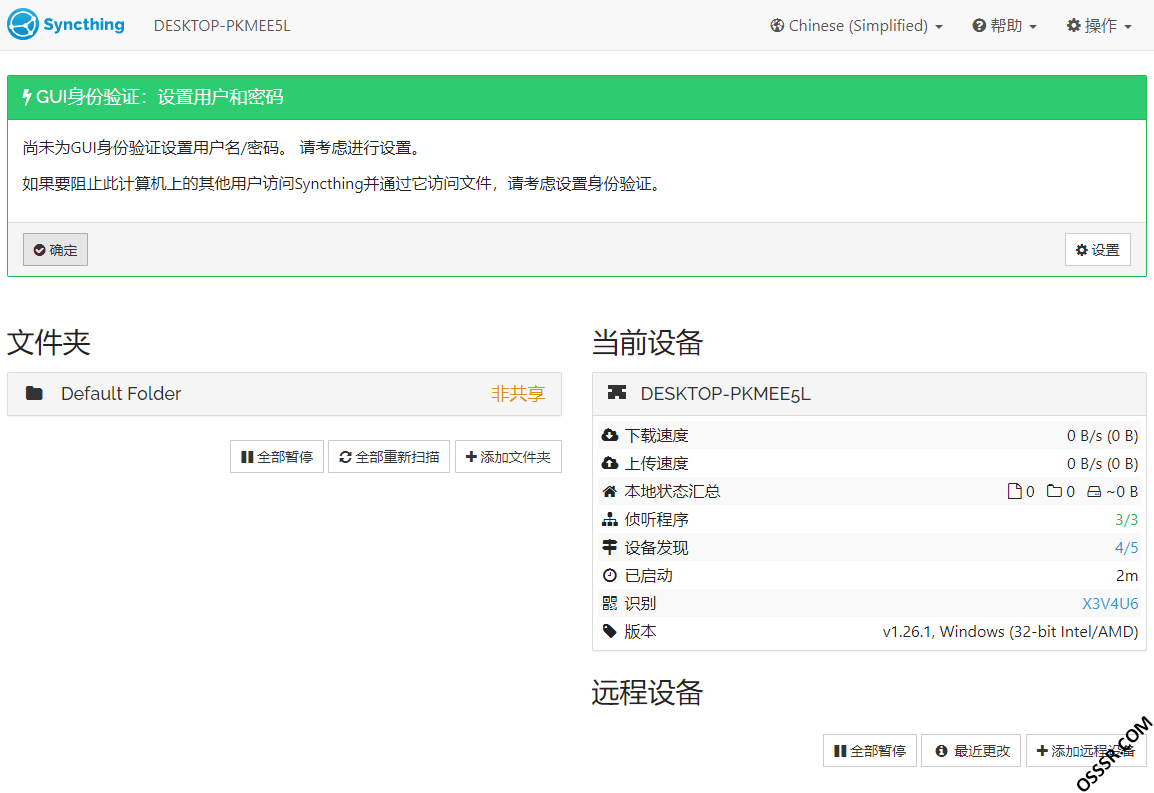The width and height of the screenshot is (1154, 793).
Task: Click the sitemap icon beside 侦听程序
Action: [x=609, y=519]
